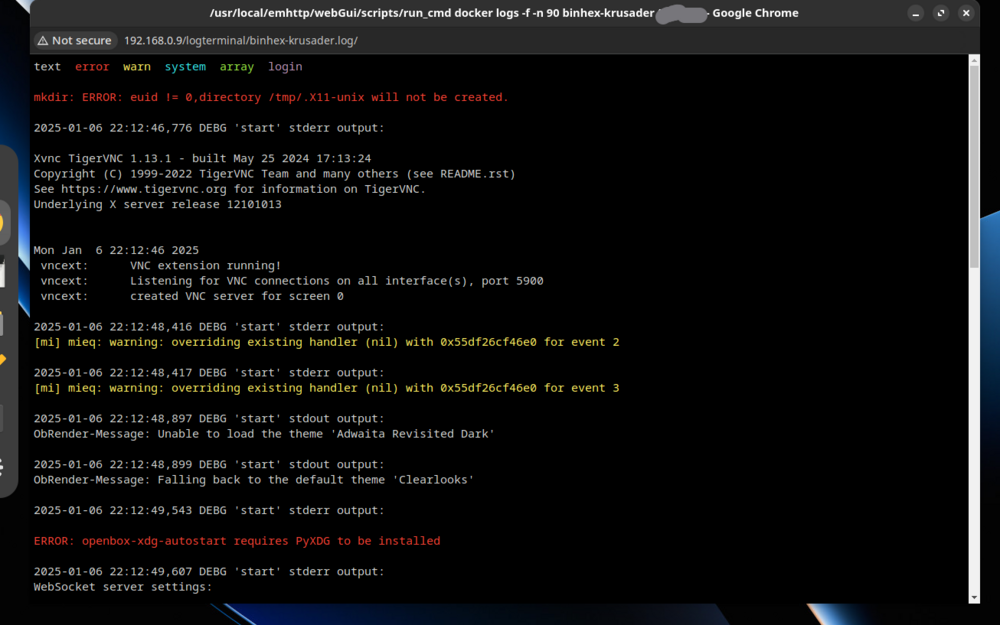The height and width of the screenshot is (625, 1000).
Task: Click the 'WebSocket server settings:' line
Action: 123,587
